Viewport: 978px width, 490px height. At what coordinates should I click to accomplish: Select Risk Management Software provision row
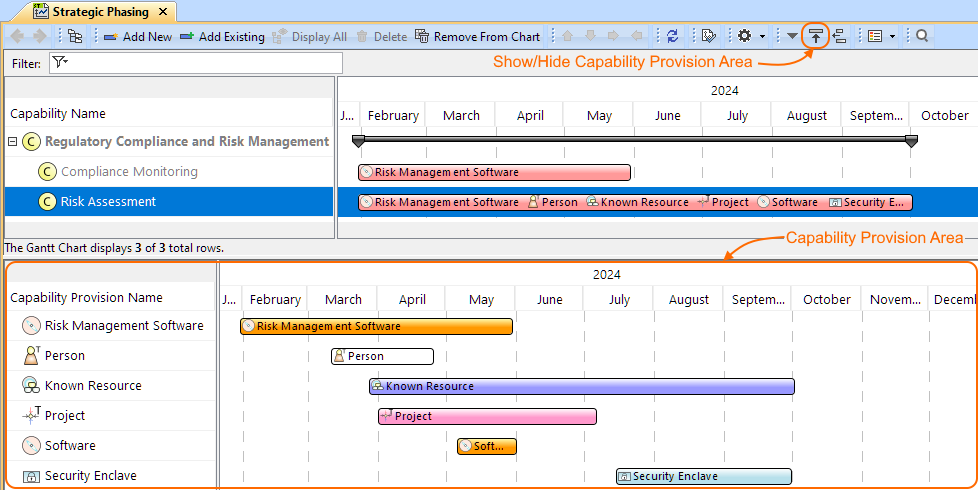[110, 325]
